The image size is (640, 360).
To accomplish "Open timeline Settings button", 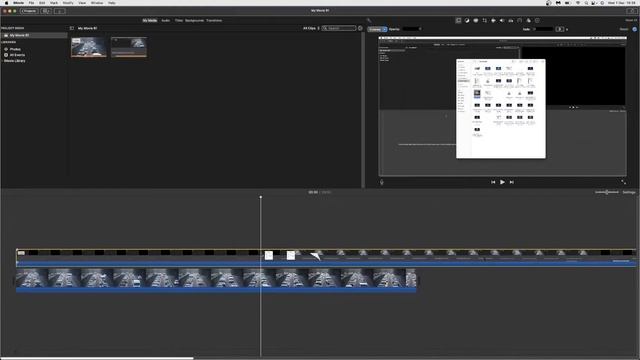I will [x=629, y=192].
